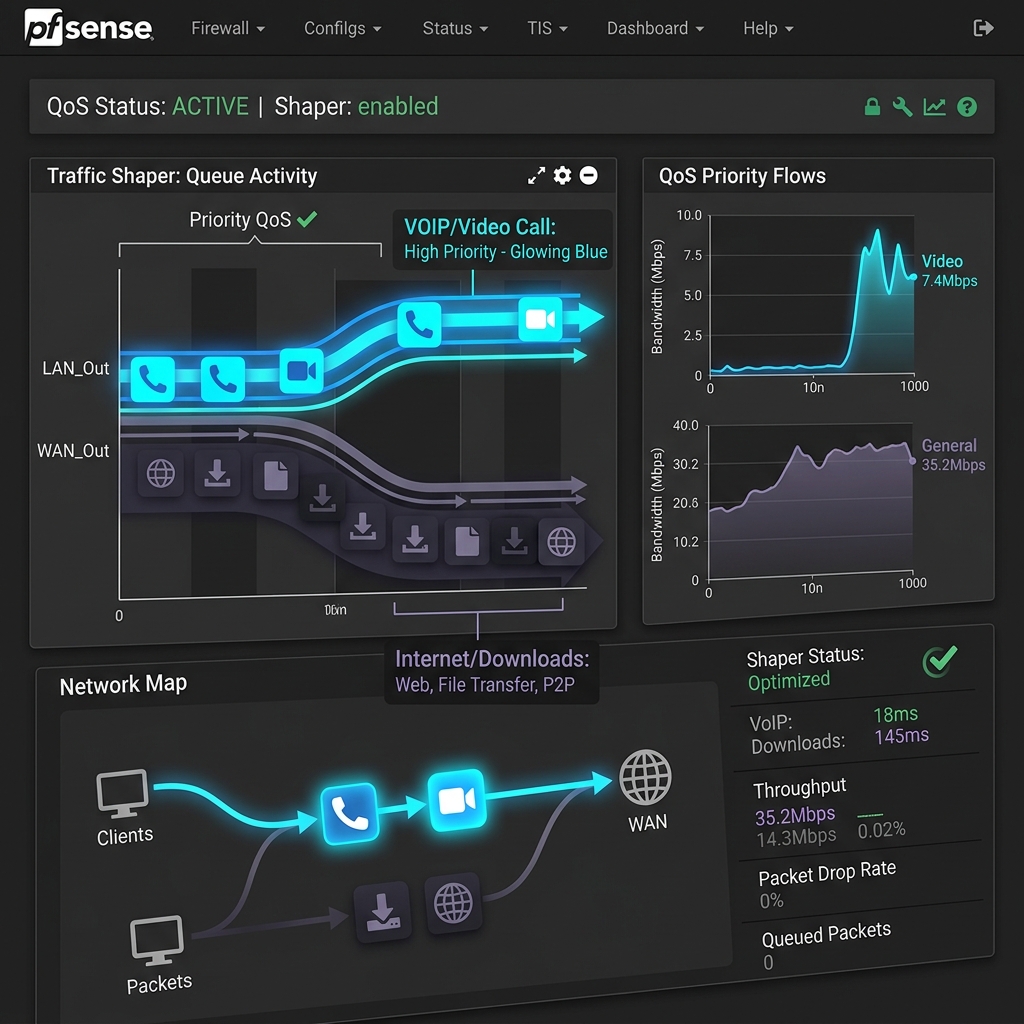
Task: Click the Internet/Downloads tooltip label
Action: pyautogui.click(x=491, y=671)
